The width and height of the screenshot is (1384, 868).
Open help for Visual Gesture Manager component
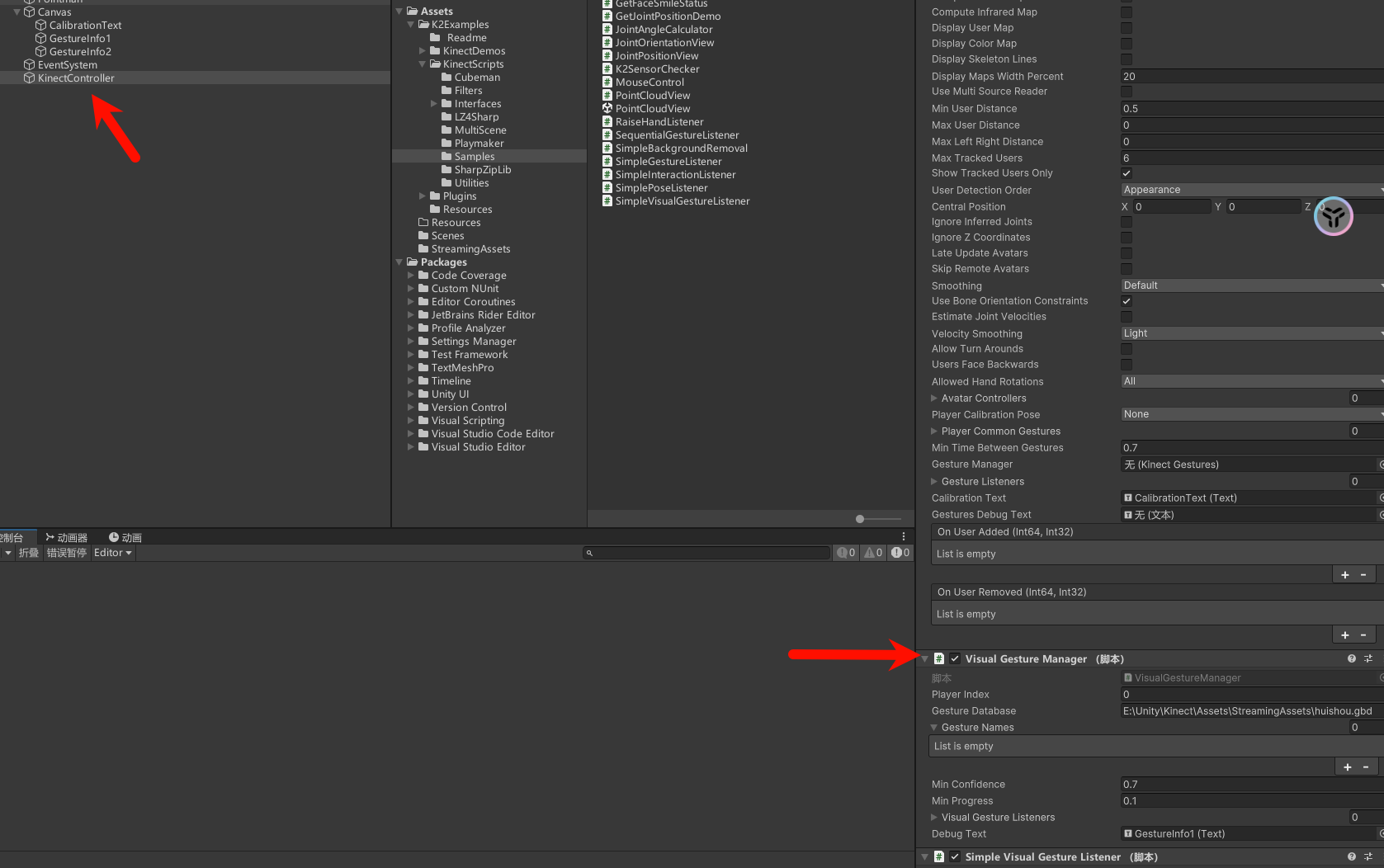tap(1351, 658)
